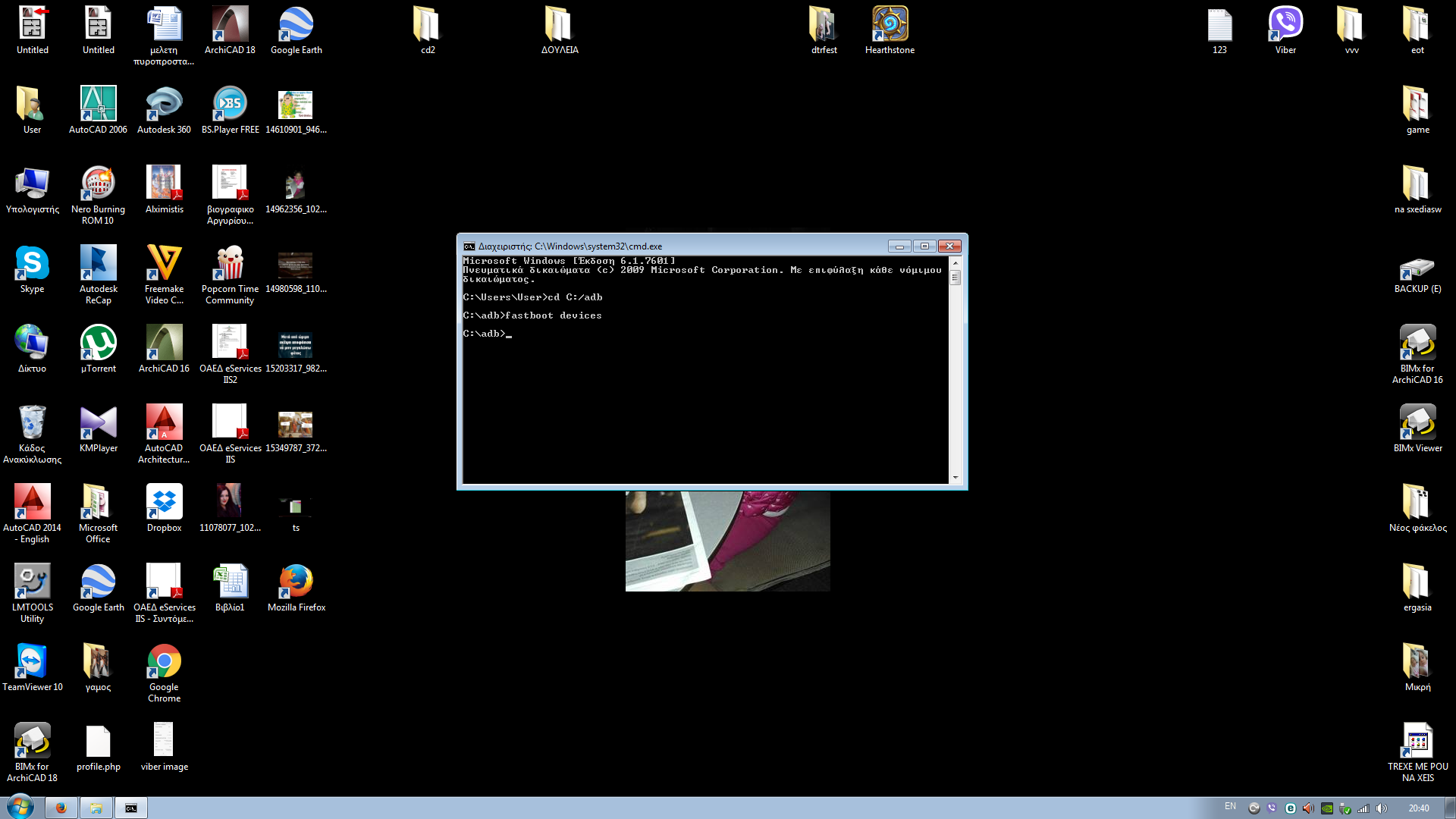Screen dimensions: 1456x819
Task: Click the TeamViewer 10 desktop icon
Action: (32, 662)
